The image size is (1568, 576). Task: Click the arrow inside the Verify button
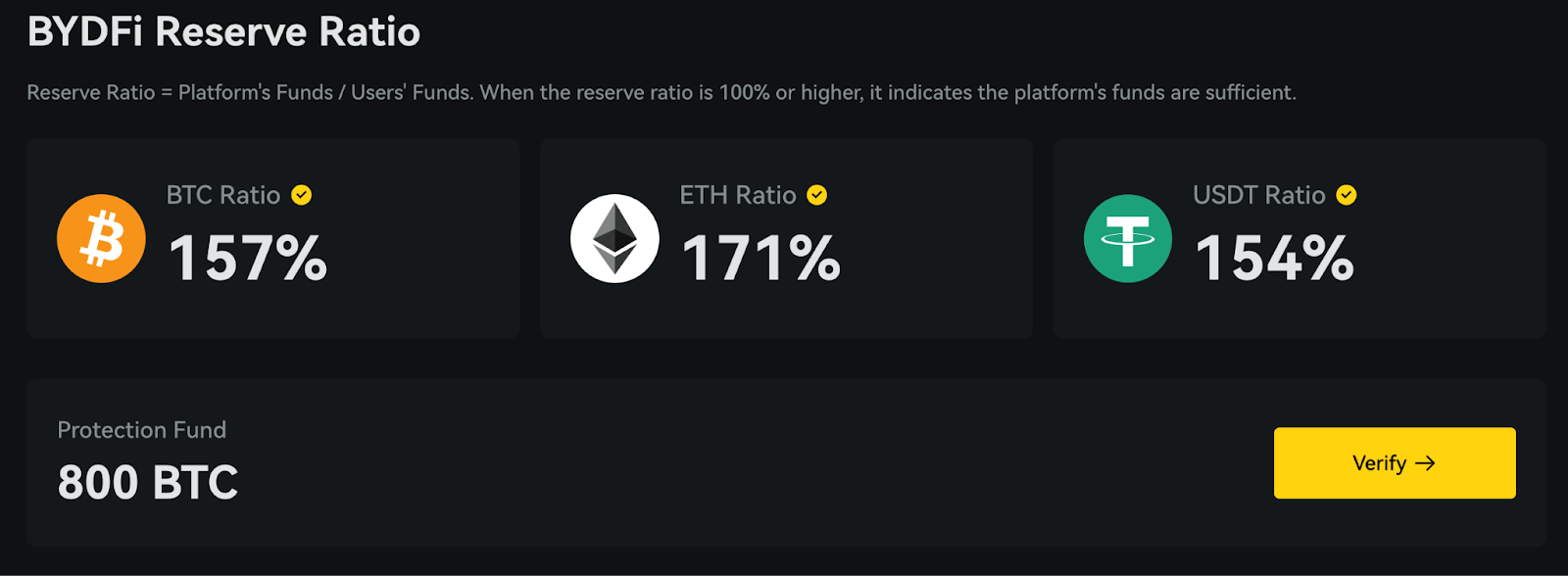pos(1426,463)
